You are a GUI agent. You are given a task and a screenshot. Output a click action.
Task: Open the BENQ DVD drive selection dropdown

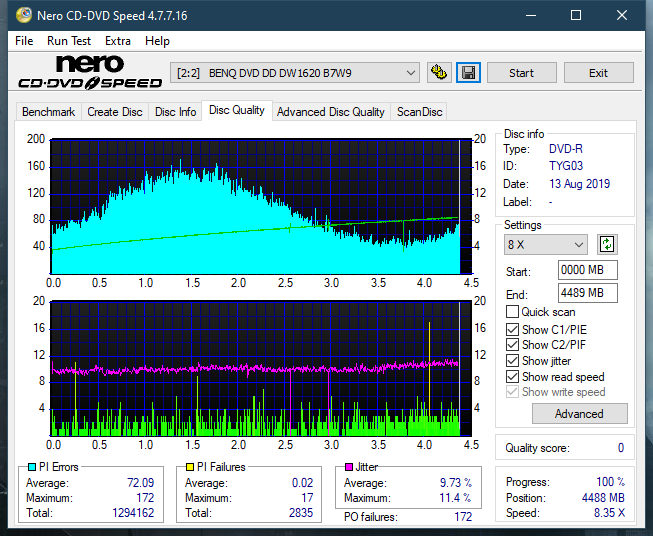(x=295, y=73)
